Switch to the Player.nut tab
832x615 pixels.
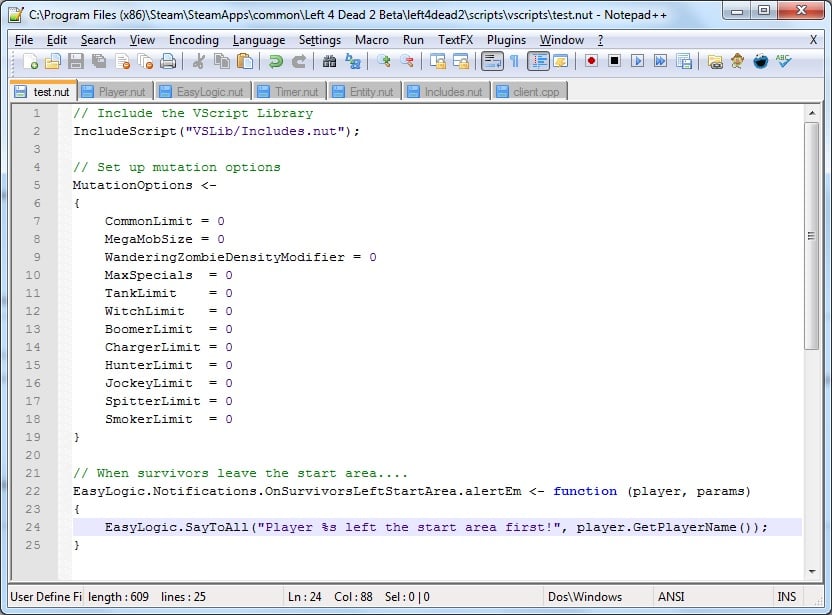tap(115, 92)
